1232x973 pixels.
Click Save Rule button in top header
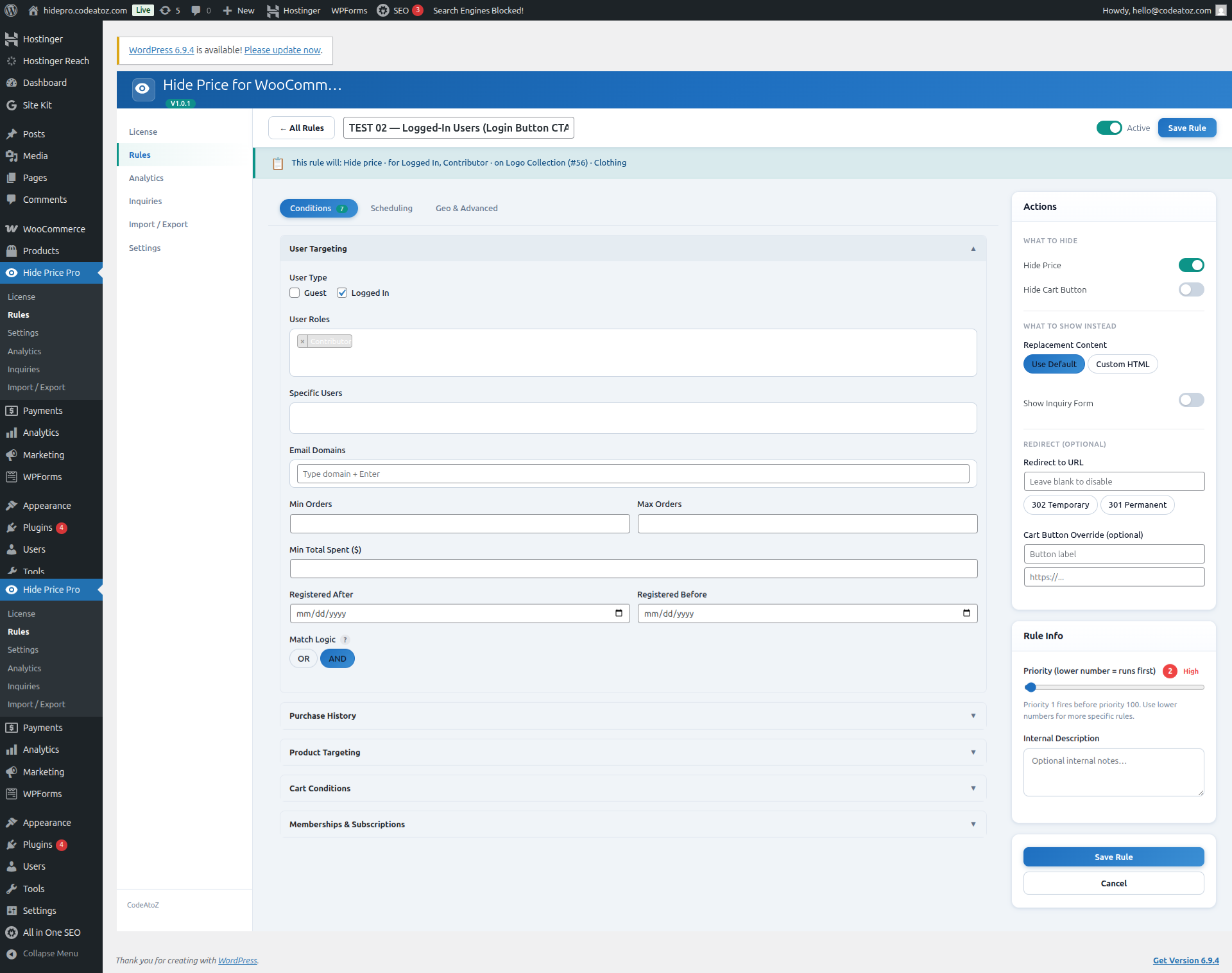pos(1186,128)
